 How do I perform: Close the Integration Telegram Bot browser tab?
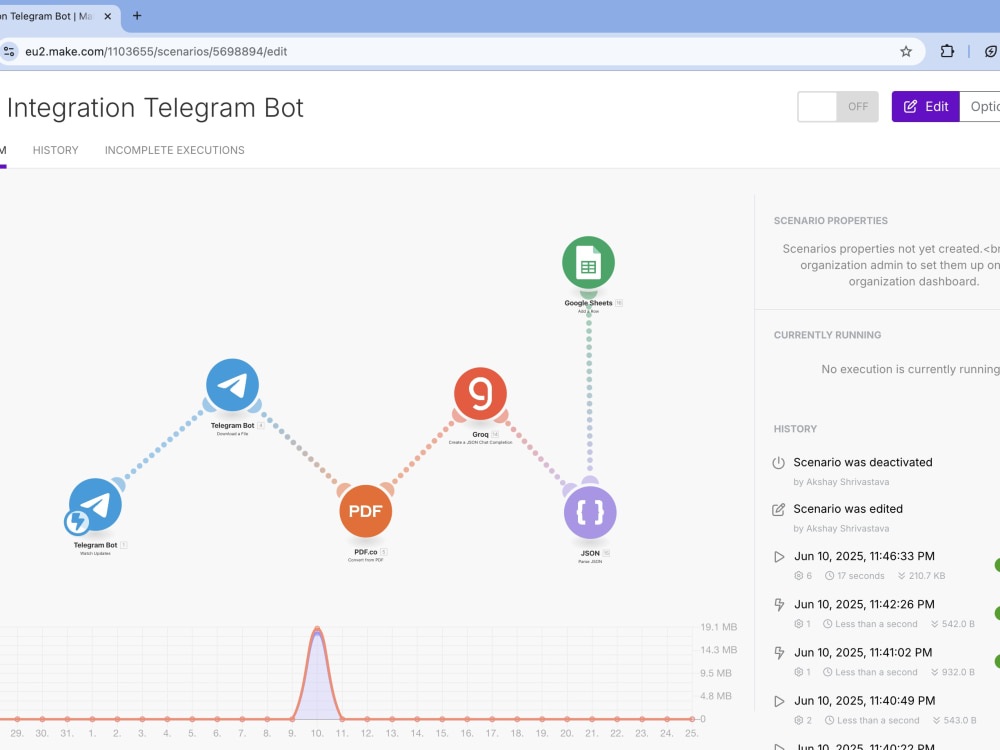tap(108, 16)
